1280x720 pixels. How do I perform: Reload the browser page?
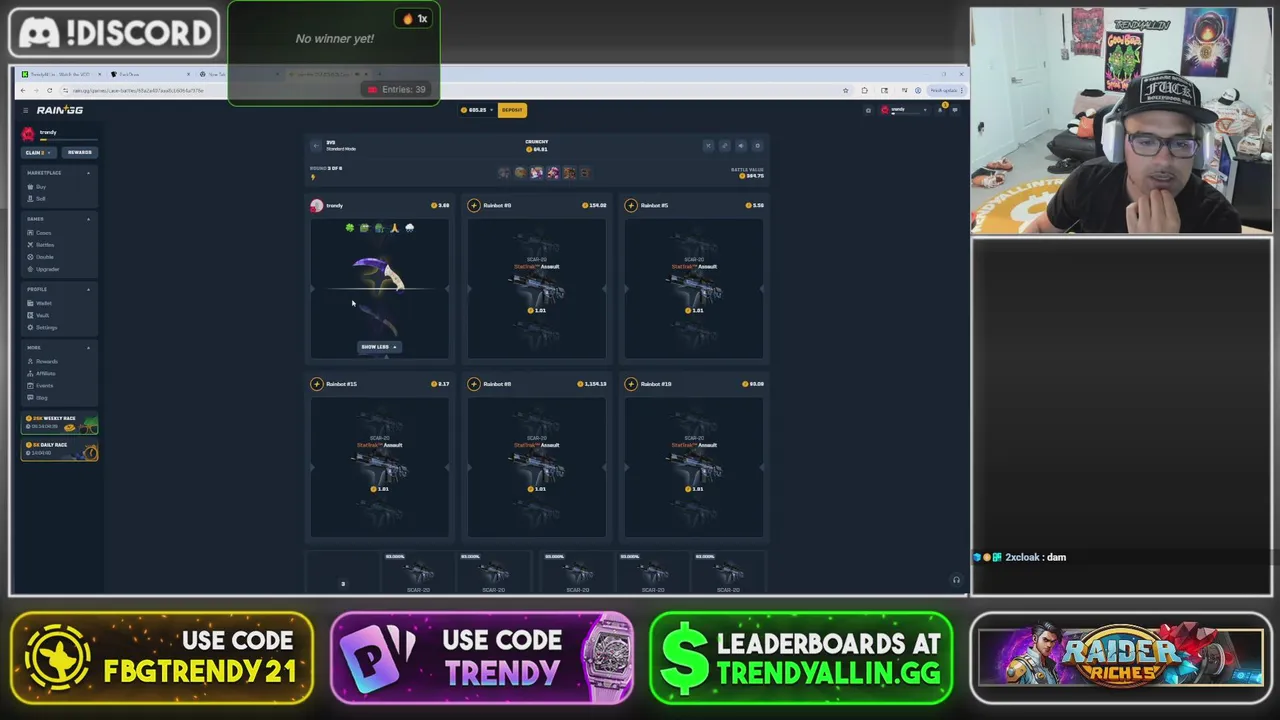(49, 90)
